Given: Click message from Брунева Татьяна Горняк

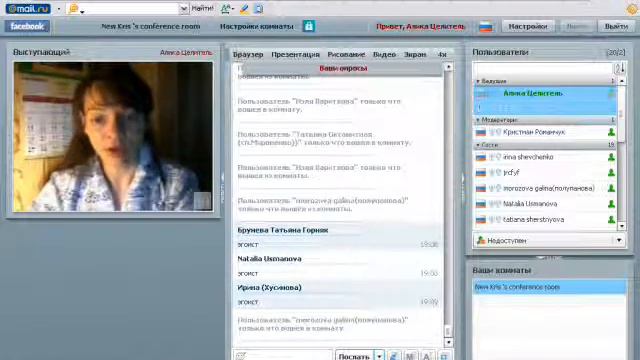Looking at the screenshot, I should 283,230.
